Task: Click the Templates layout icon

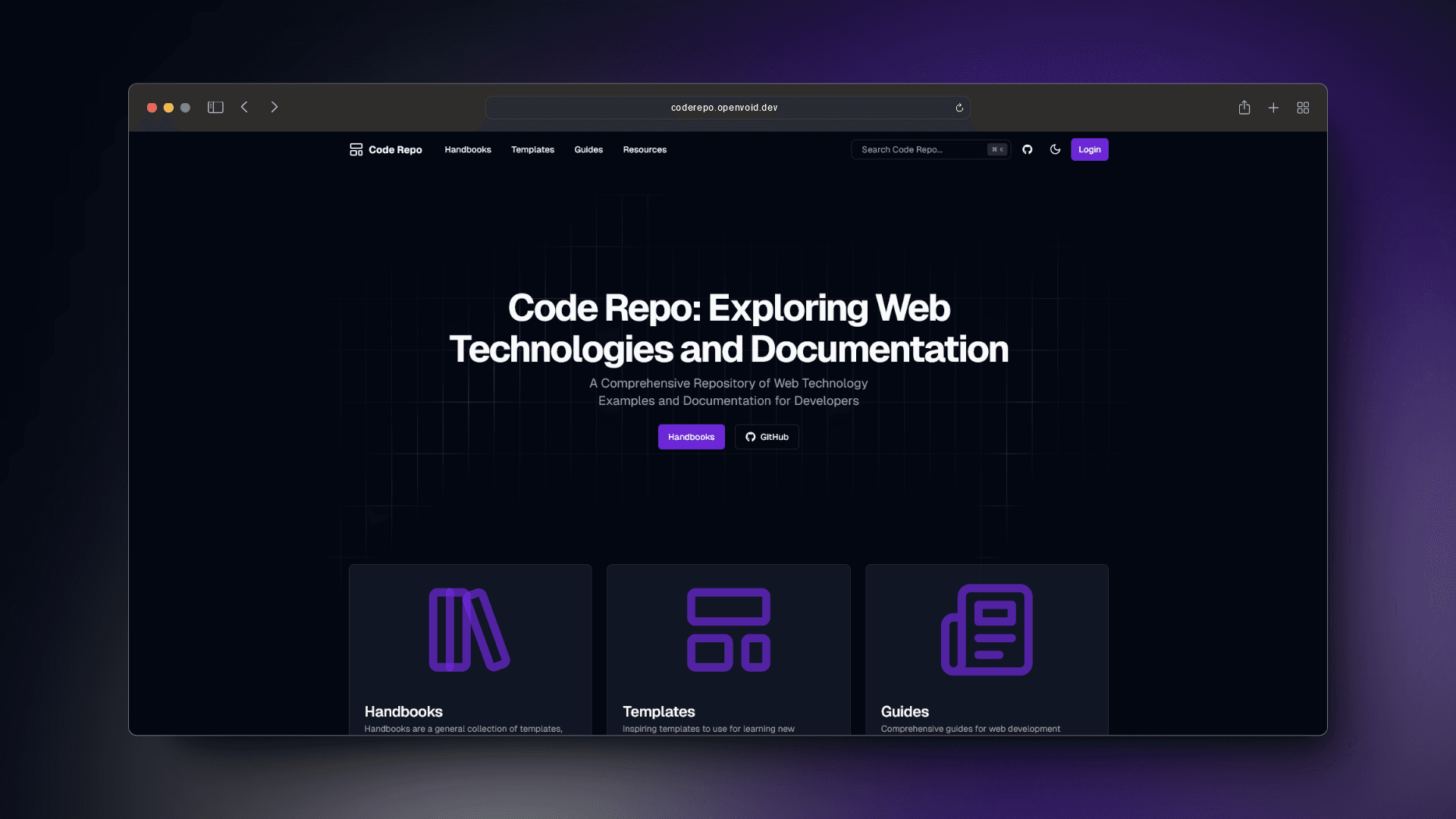Action: click(728, 629)
